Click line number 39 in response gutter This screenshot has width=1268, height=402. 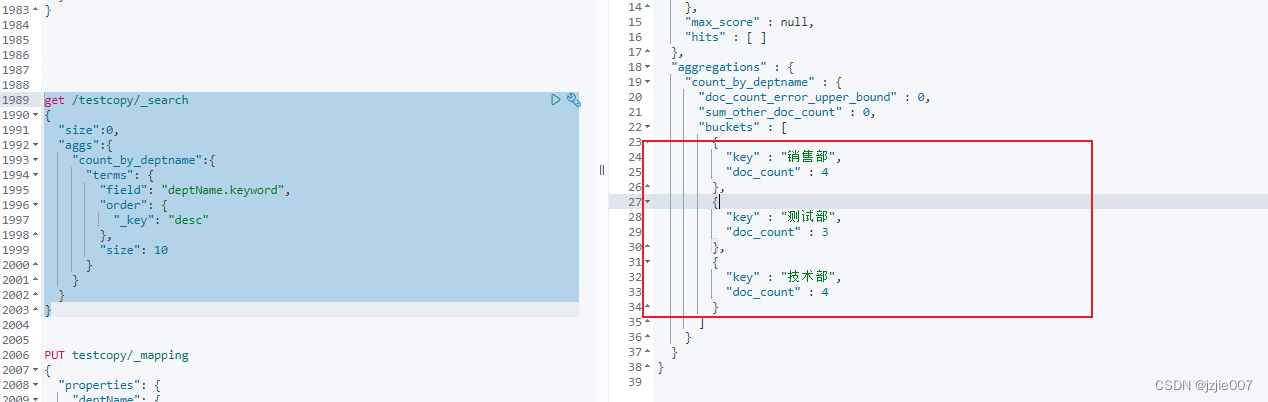[635, 382]
